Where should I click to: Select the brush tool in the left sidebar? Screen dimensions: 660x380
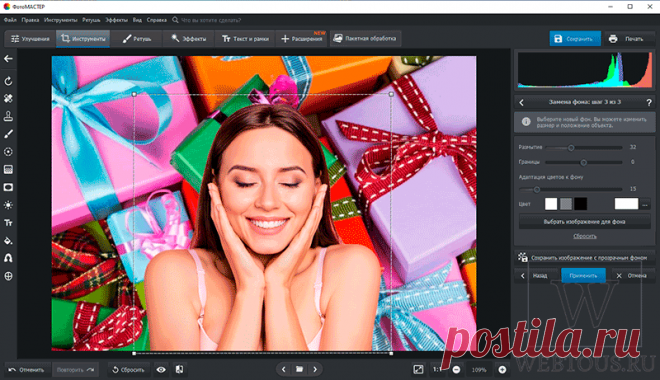point(8,134)
